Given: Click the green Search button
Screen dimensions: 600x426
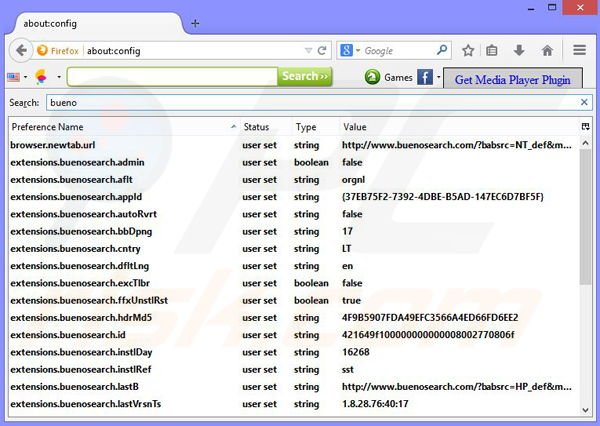Looking at the screenshot, I should pos(305,77).
